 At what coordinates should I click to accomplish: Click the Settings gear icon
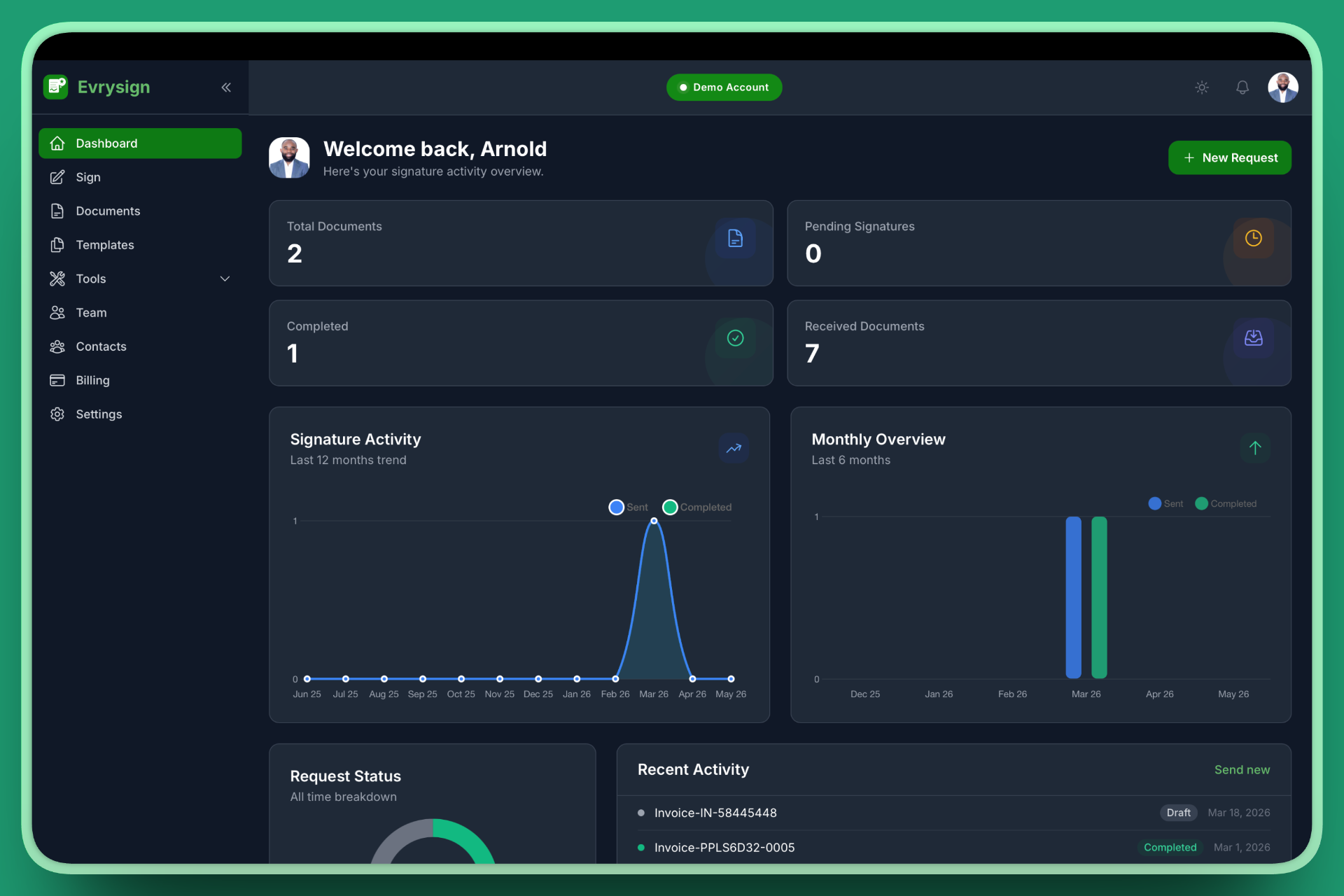(x=57, y=414)
